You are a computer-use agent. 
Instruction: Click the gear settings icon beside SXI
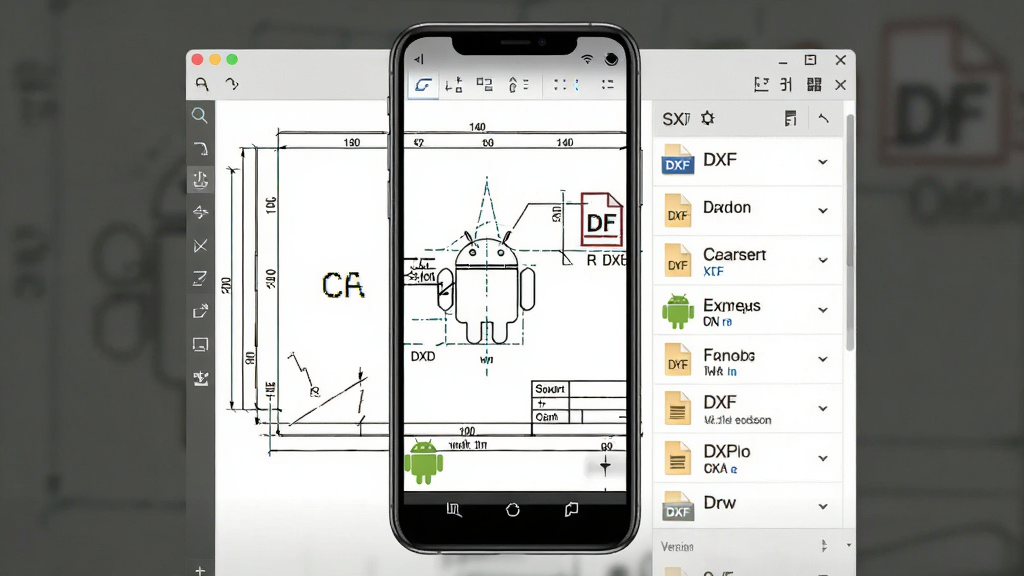tap(708, 118)
